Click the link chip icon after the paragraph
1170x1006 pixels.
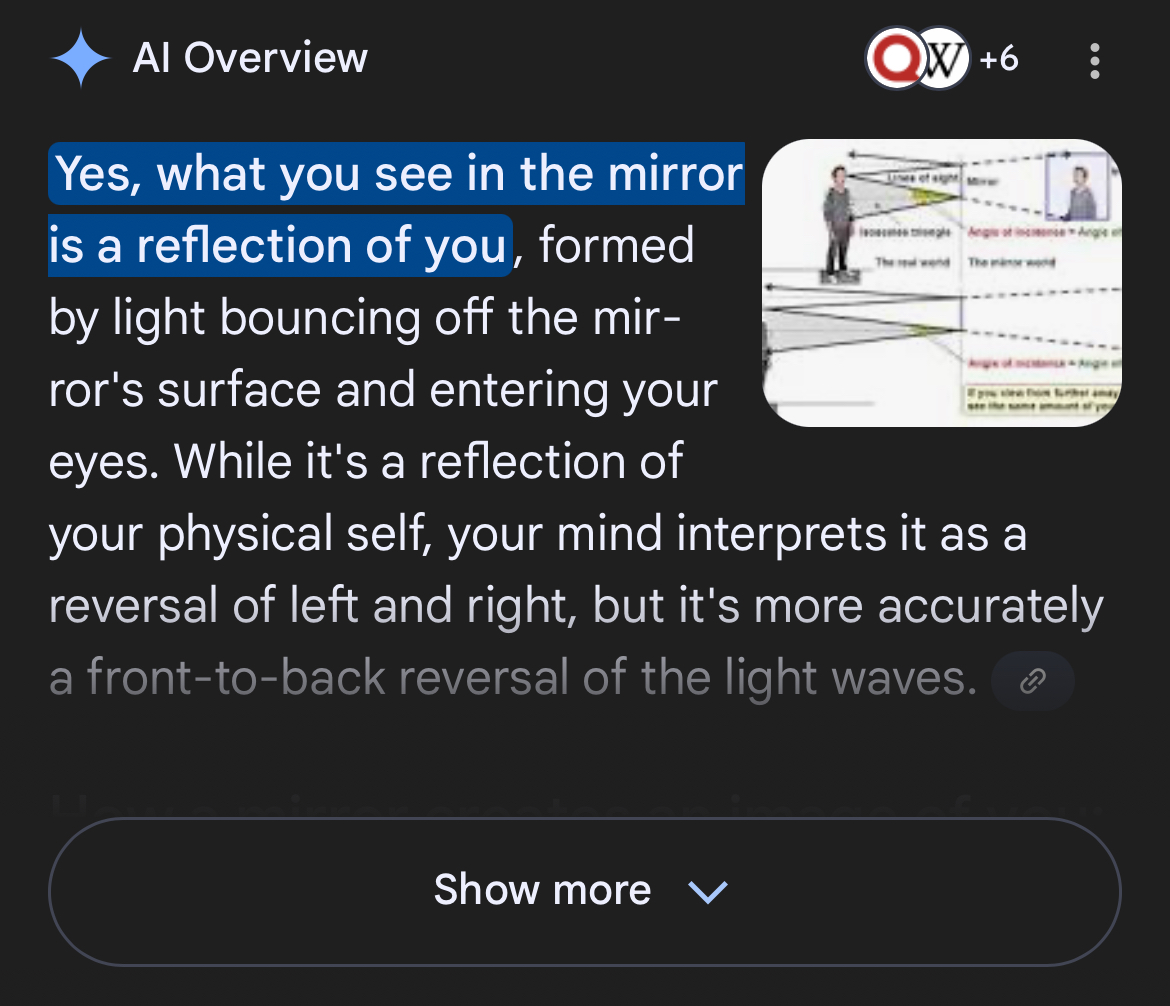1032,682
